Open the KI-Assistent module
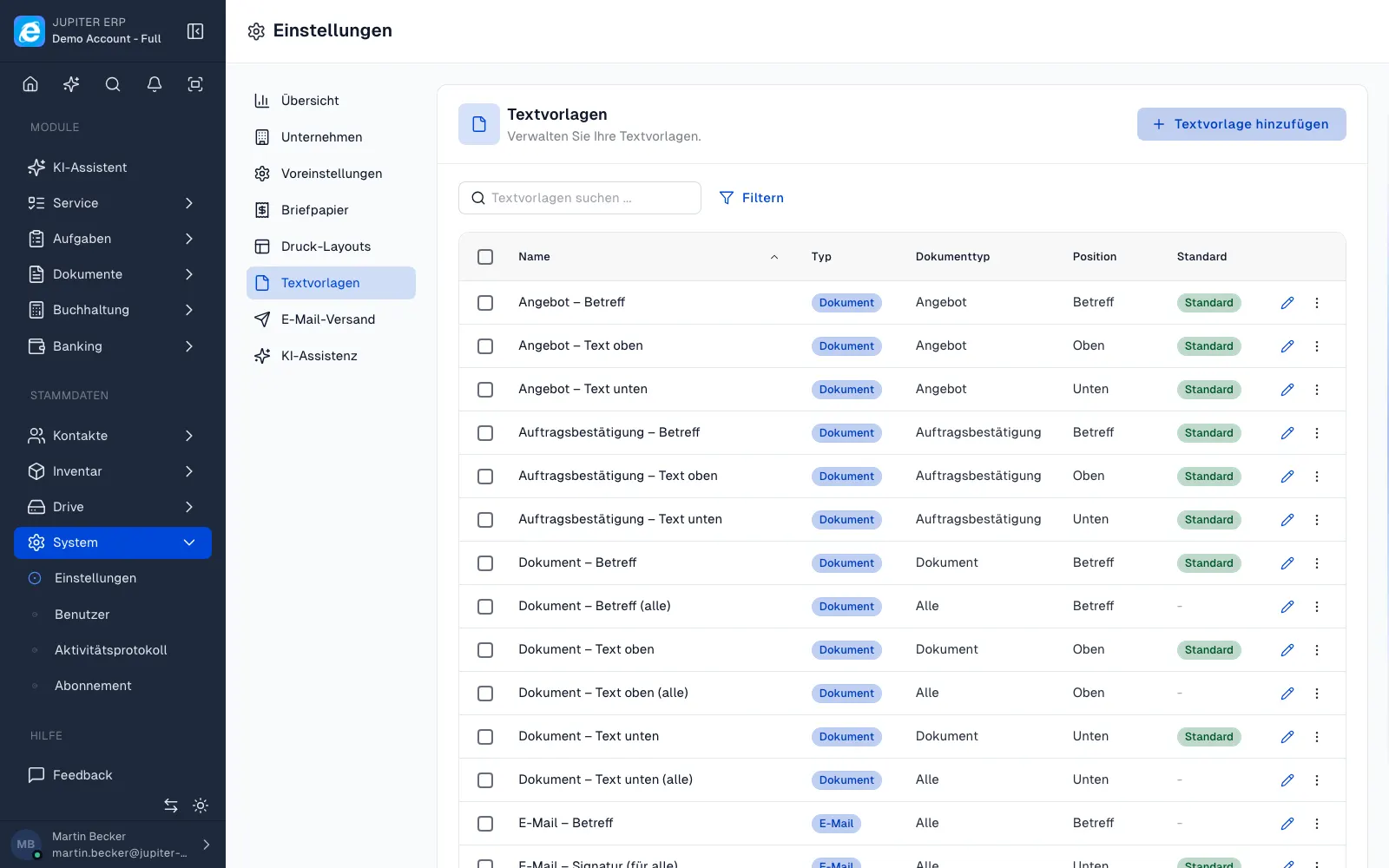The image size is (1389, 868). point(113,168)
